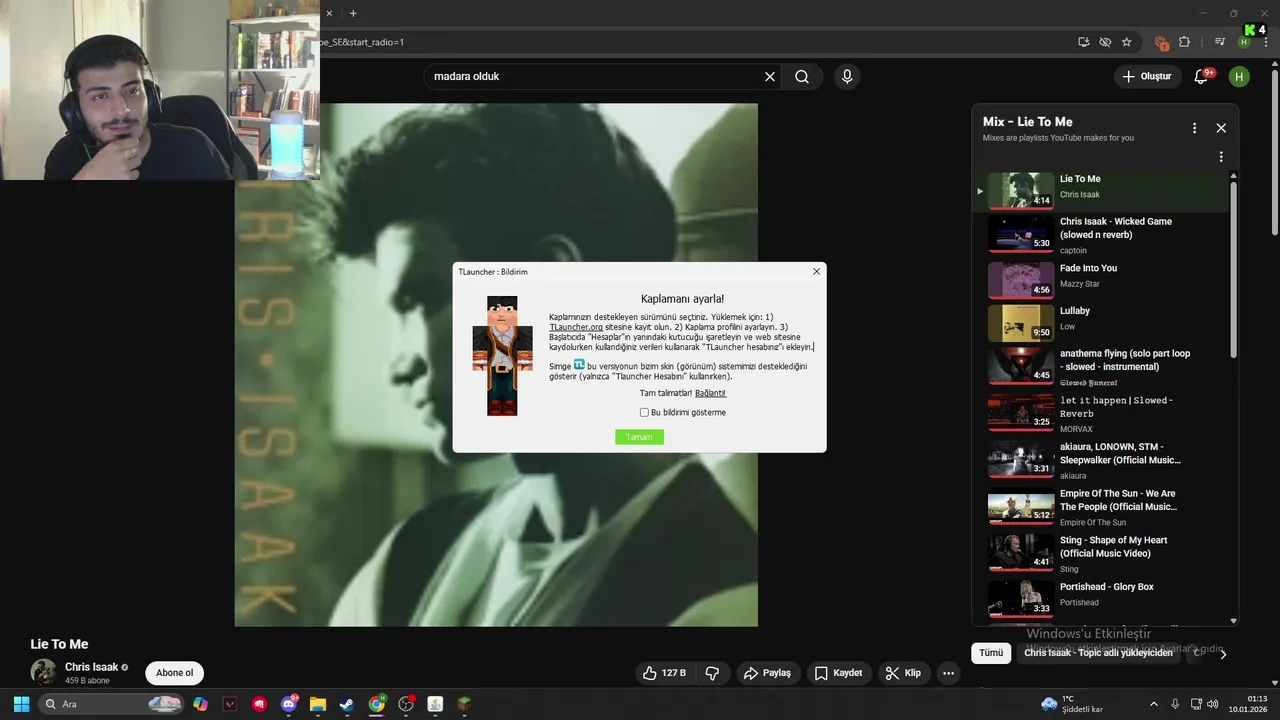Viewport: 1280px width, 720px height.
Task: Open the Windows Start menu
Action: click(x=21, y=704)
